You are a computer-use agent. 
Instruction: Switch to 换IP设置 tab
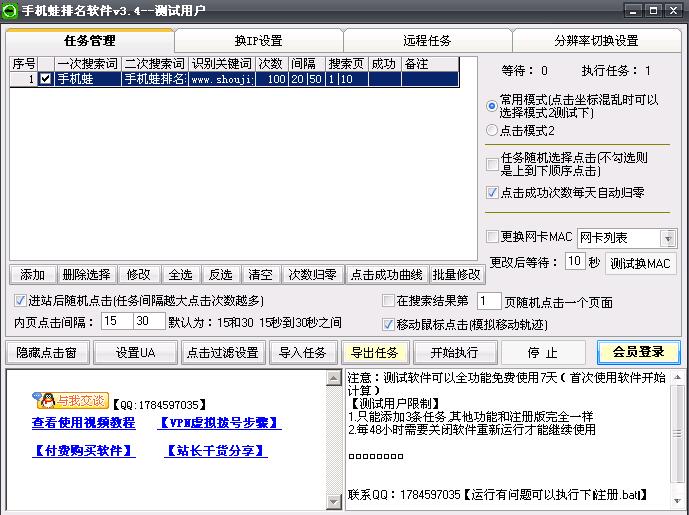[x=258, y=41]
